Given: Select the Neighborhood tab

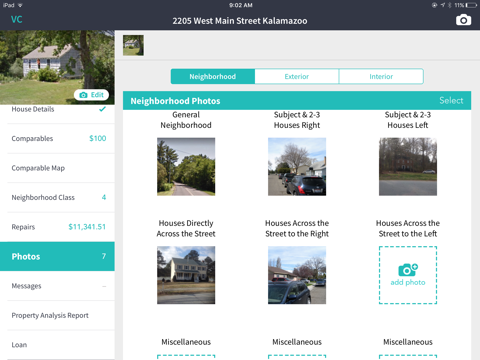Looking at the screenshot, I should (x=213, y=76).
